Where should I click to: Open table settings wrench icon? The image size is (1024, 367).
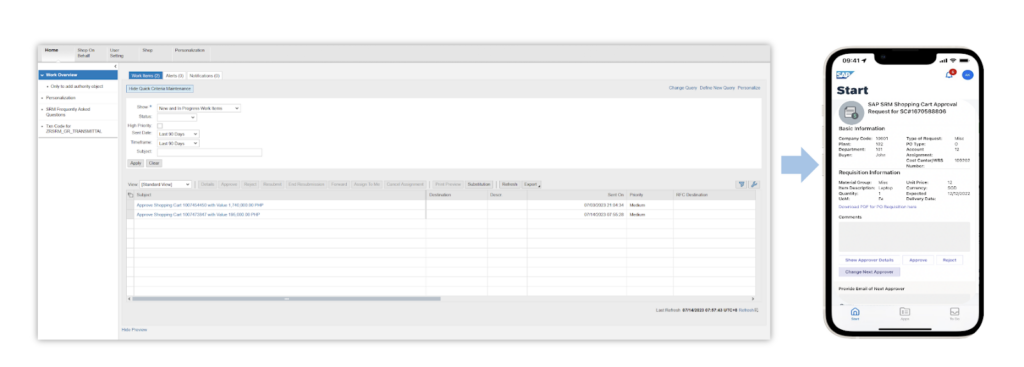[753, 184]
